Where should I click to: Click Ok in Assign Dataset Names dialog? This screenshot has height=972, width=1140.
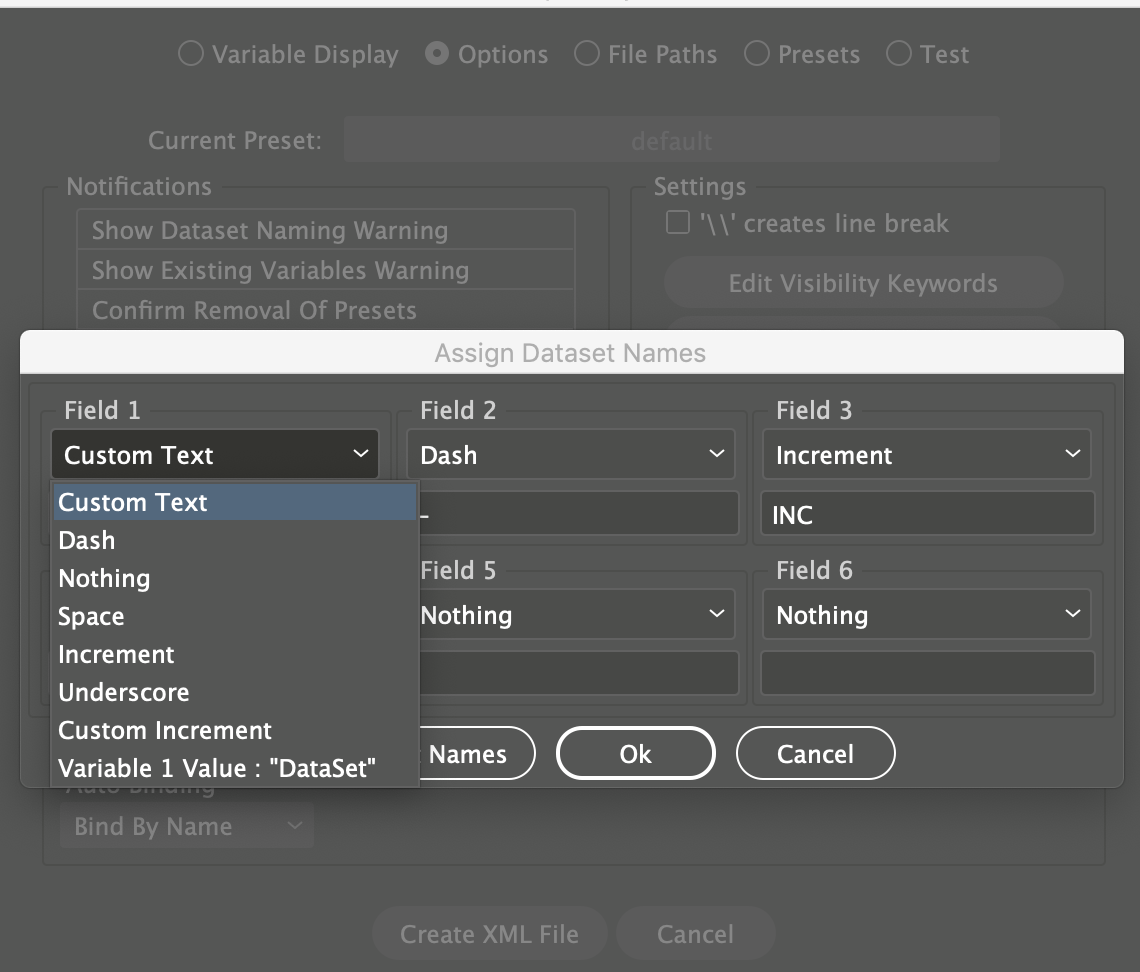[635, 753]
